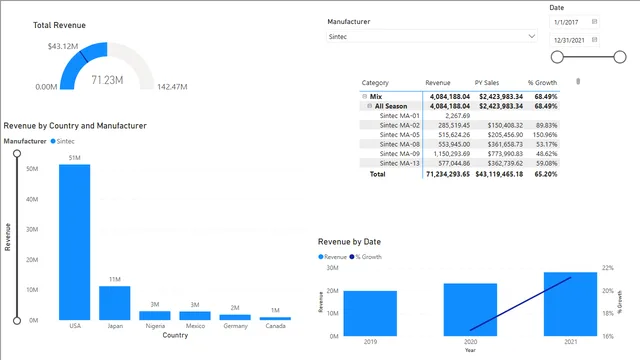Click the % Growth trend line
The image size is (640, 360).
pos(520,304)
